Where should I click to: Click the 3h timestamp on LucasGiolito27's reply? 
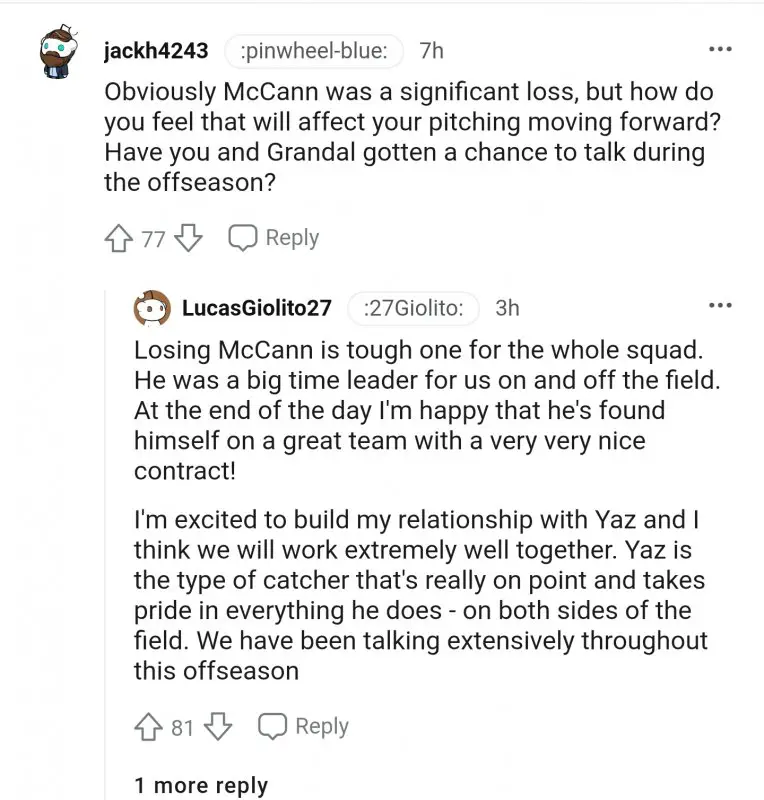[x=508, y=308]
